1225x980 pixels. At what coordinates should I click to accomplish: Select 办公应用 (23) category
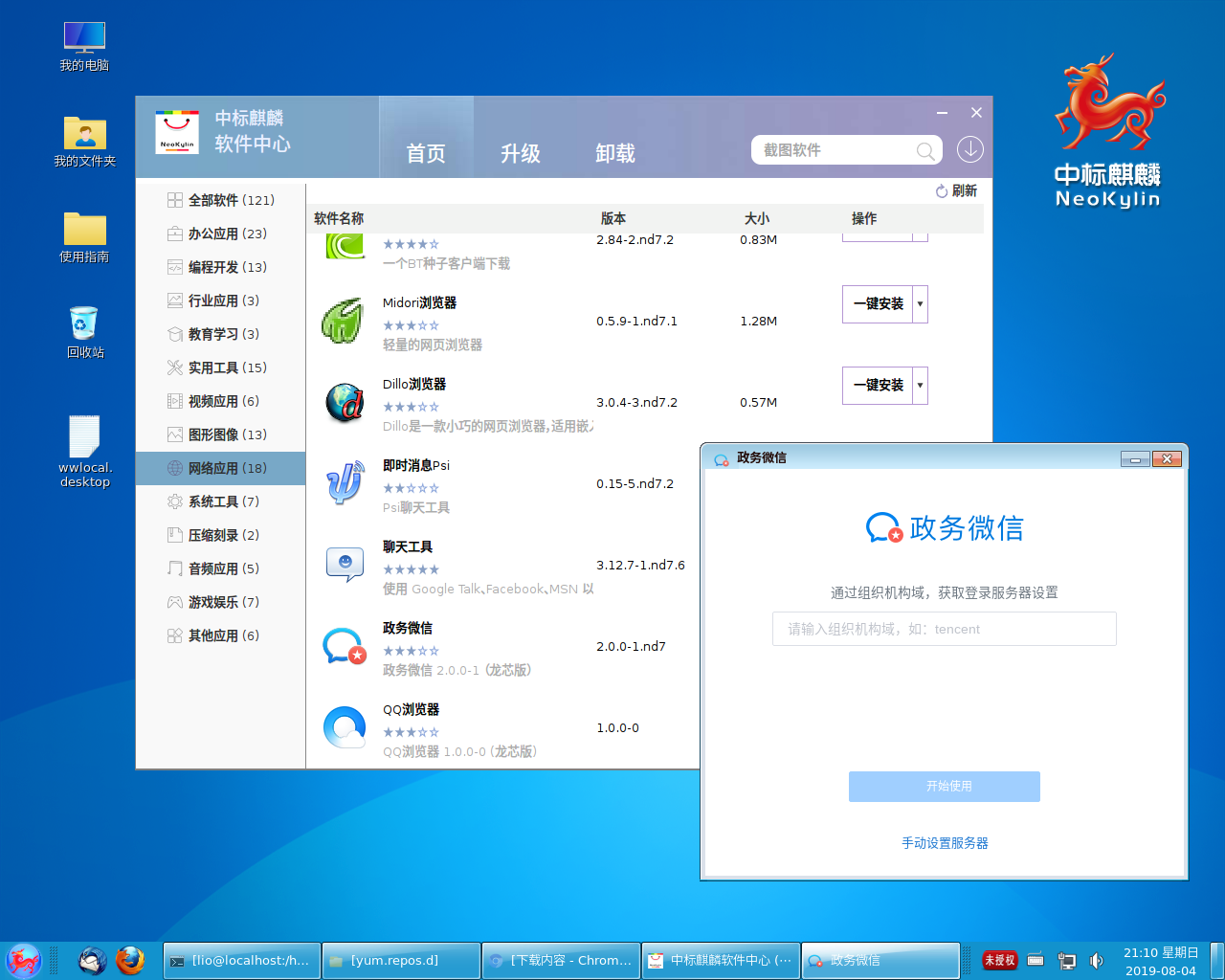click(x=221, y=234)
